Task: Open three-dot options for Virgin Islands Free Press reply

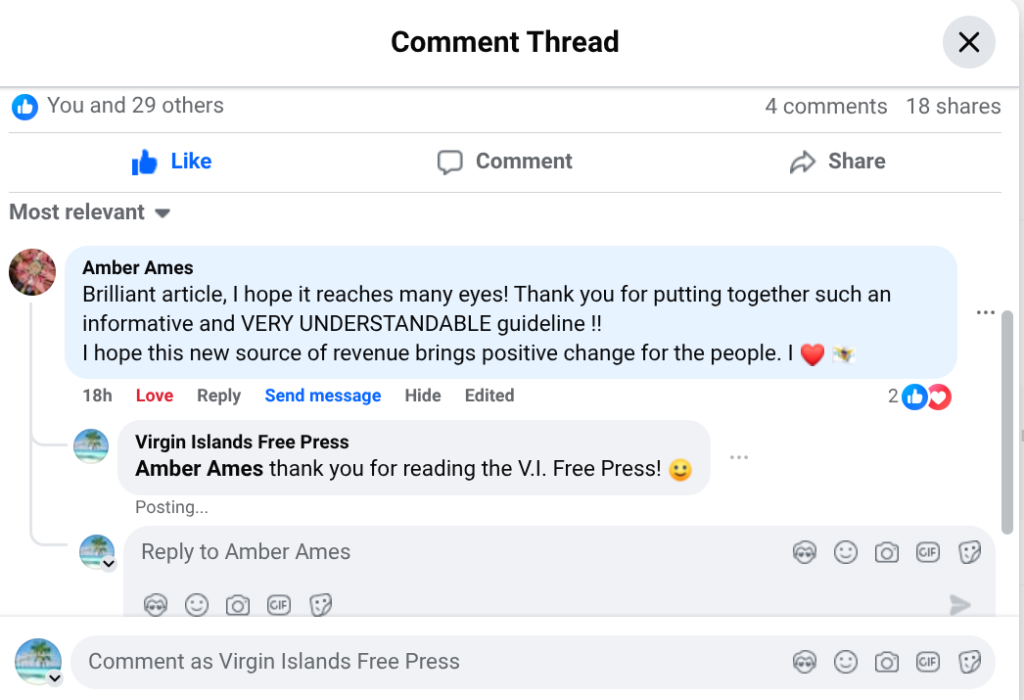Action: pos(739,457)
